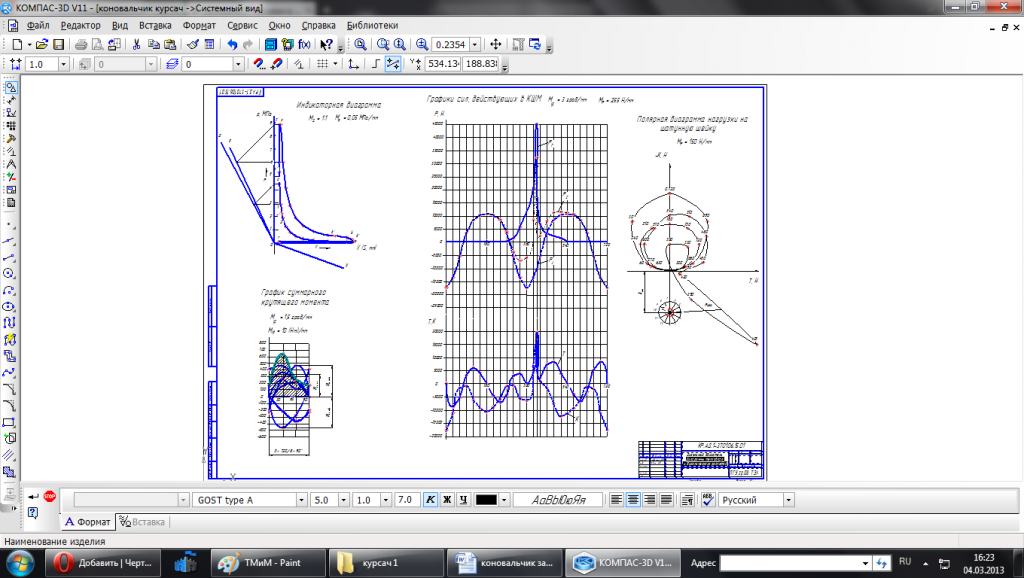
Task: Open the Редактор menu
Action: coord(80,25)
